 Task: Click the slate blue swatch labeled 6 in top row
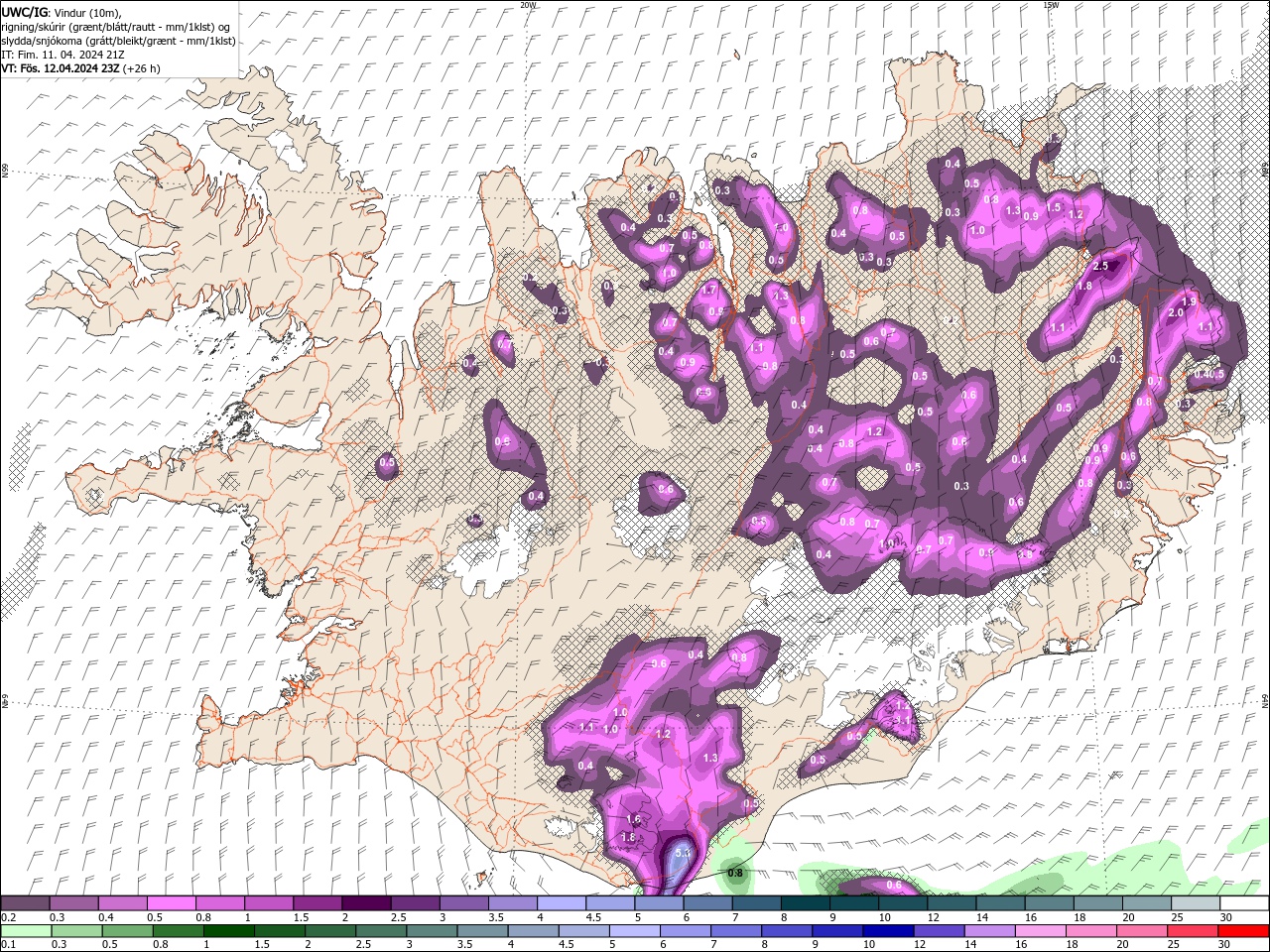[707, 903]
